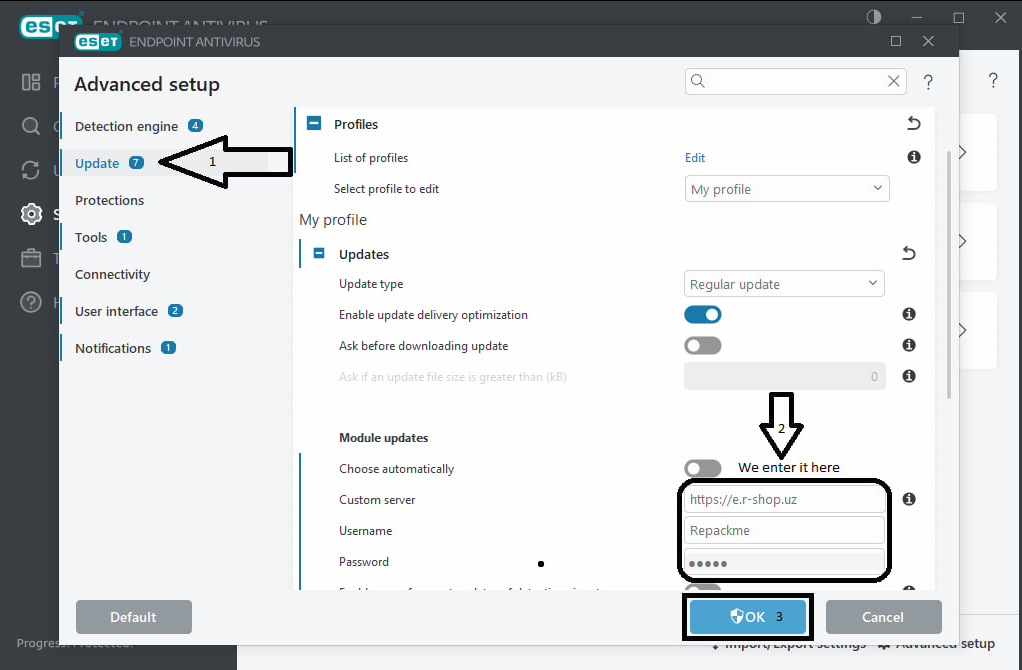1022x670 pixels.
Task: Expand first card chevron in main window
Action: click(x=963, y=152)
